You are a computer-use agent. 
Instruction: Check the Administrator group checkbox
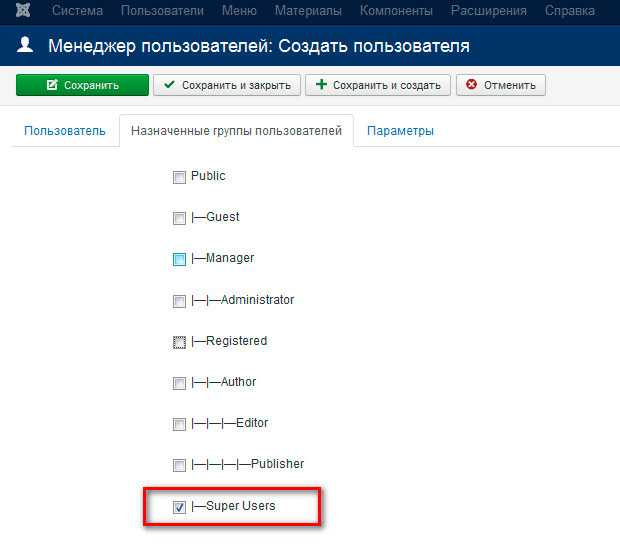pyautogui.click(x=179, y=301)
